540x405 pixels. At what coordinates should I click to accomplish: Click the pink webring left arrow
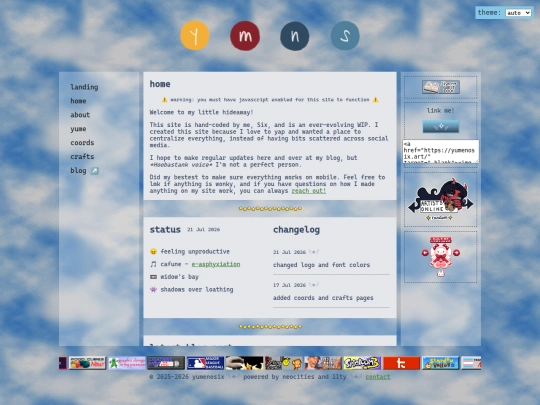[425, 253]
